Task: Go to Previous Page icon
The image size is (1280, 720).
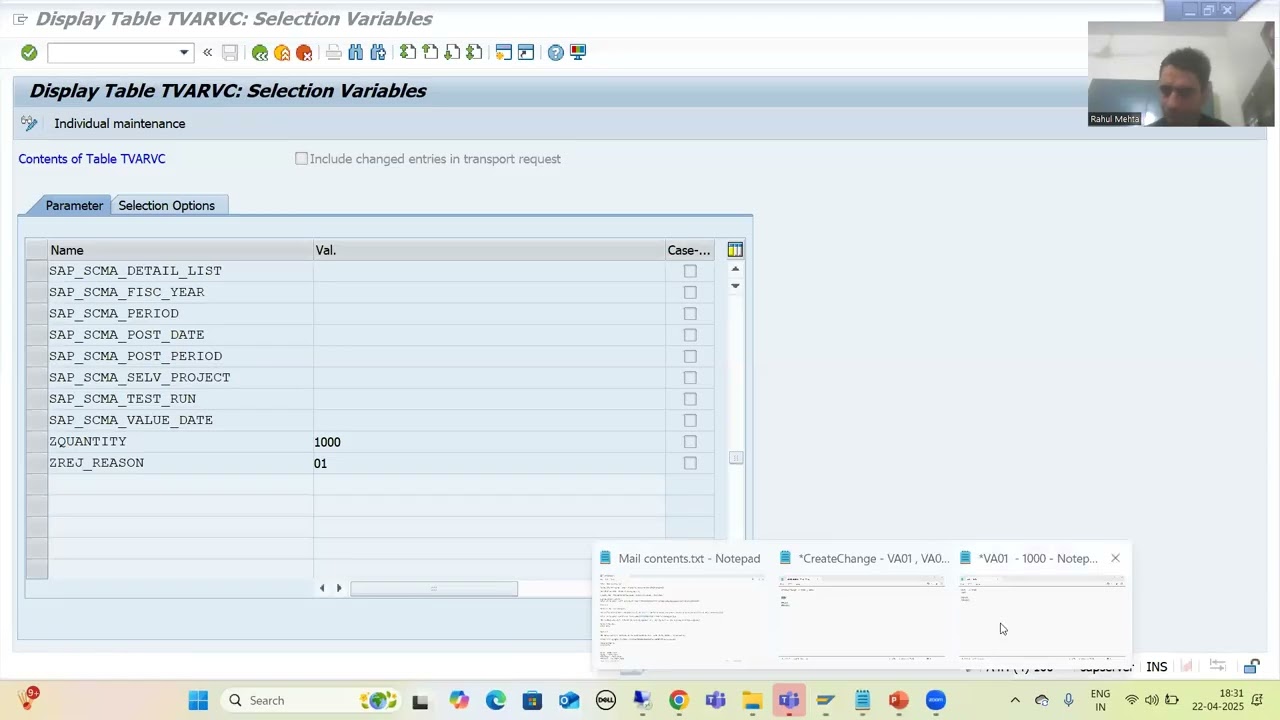Action: point(430,52)
